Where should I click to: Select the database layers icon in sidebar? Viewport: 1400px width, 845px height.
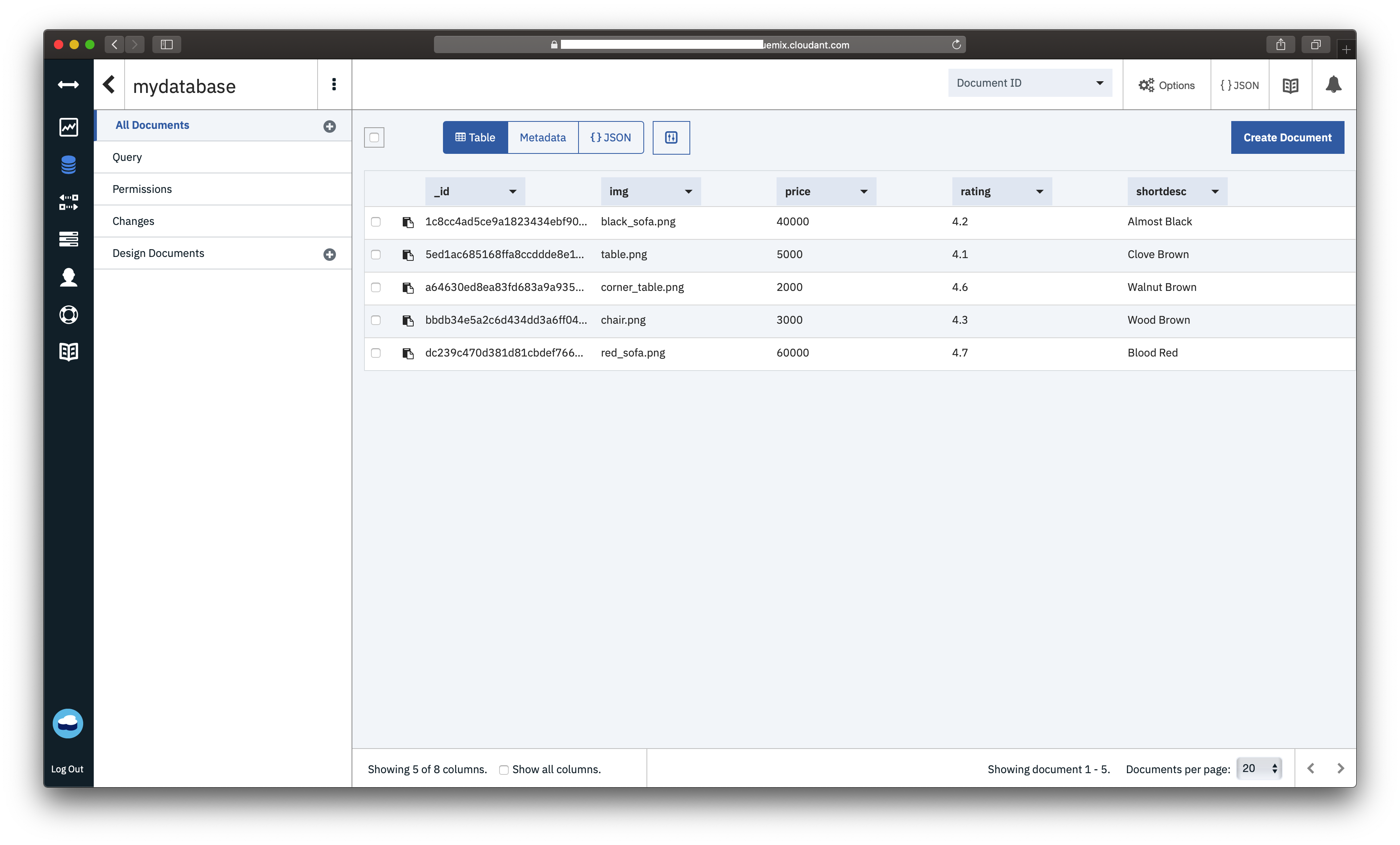pyautogui.click(x=67, y=163)
